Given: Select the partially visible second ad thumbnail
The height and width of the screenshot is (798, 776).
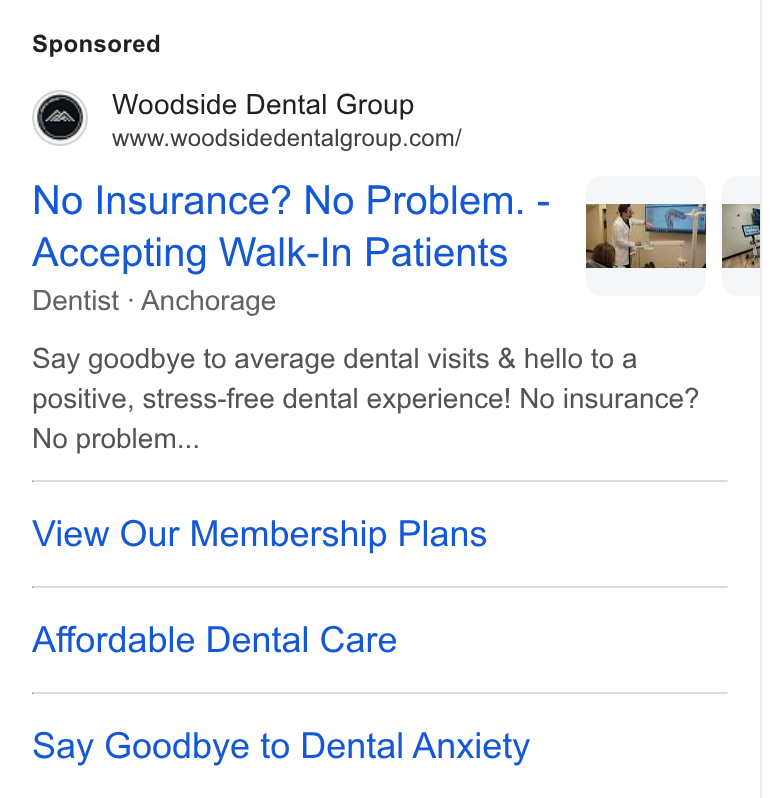Looking at the screenshot, I should tap(741, 236).
